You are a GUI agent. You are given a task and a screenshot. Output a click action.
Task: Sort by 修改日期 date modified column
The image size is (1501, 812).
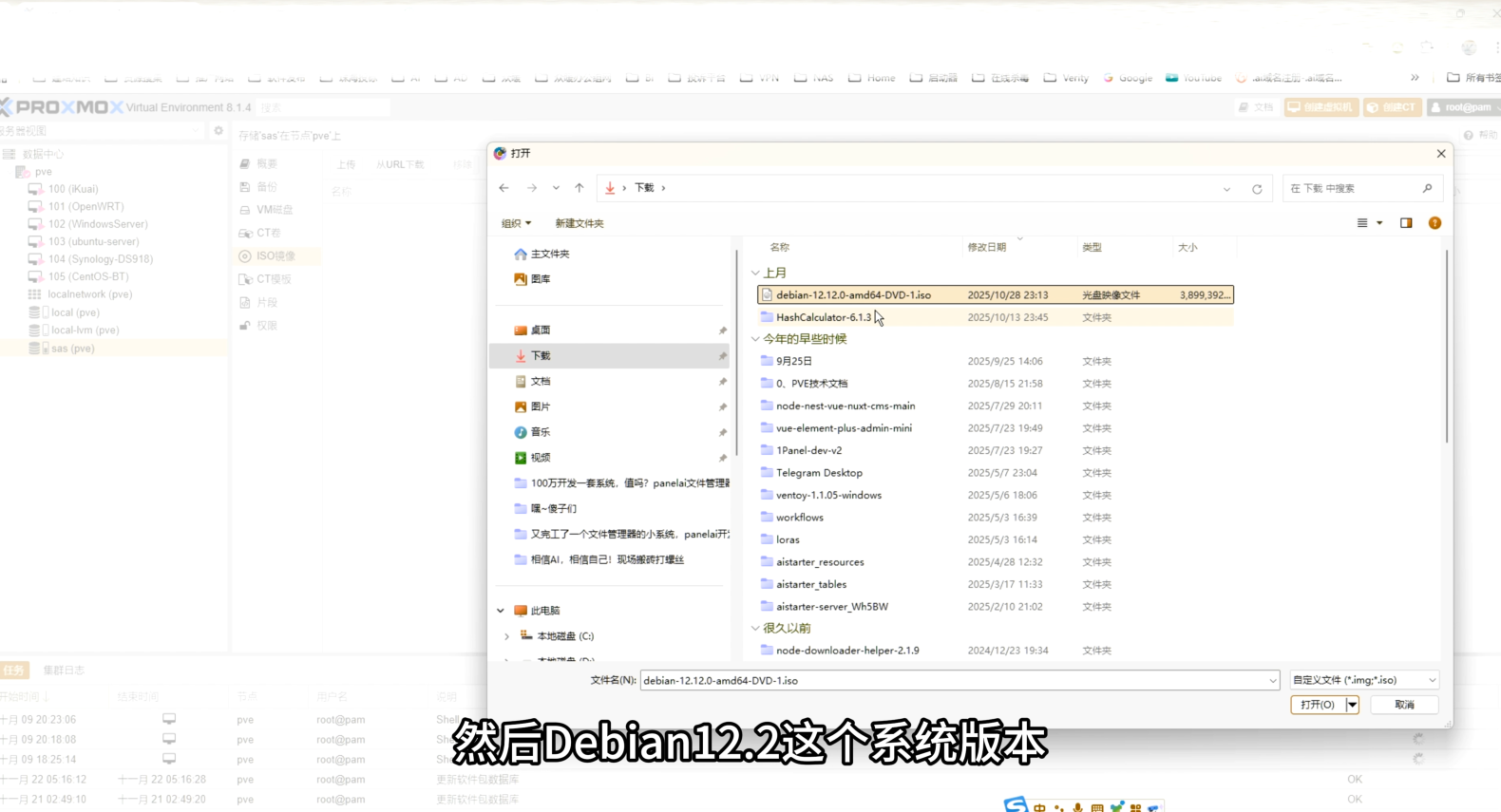(x=987, y=247)
